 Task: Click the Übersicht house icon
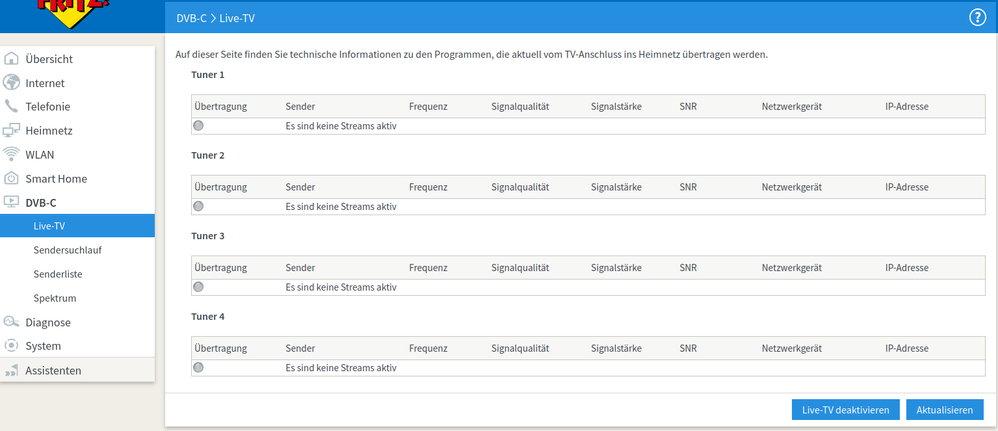click(12, 59)
